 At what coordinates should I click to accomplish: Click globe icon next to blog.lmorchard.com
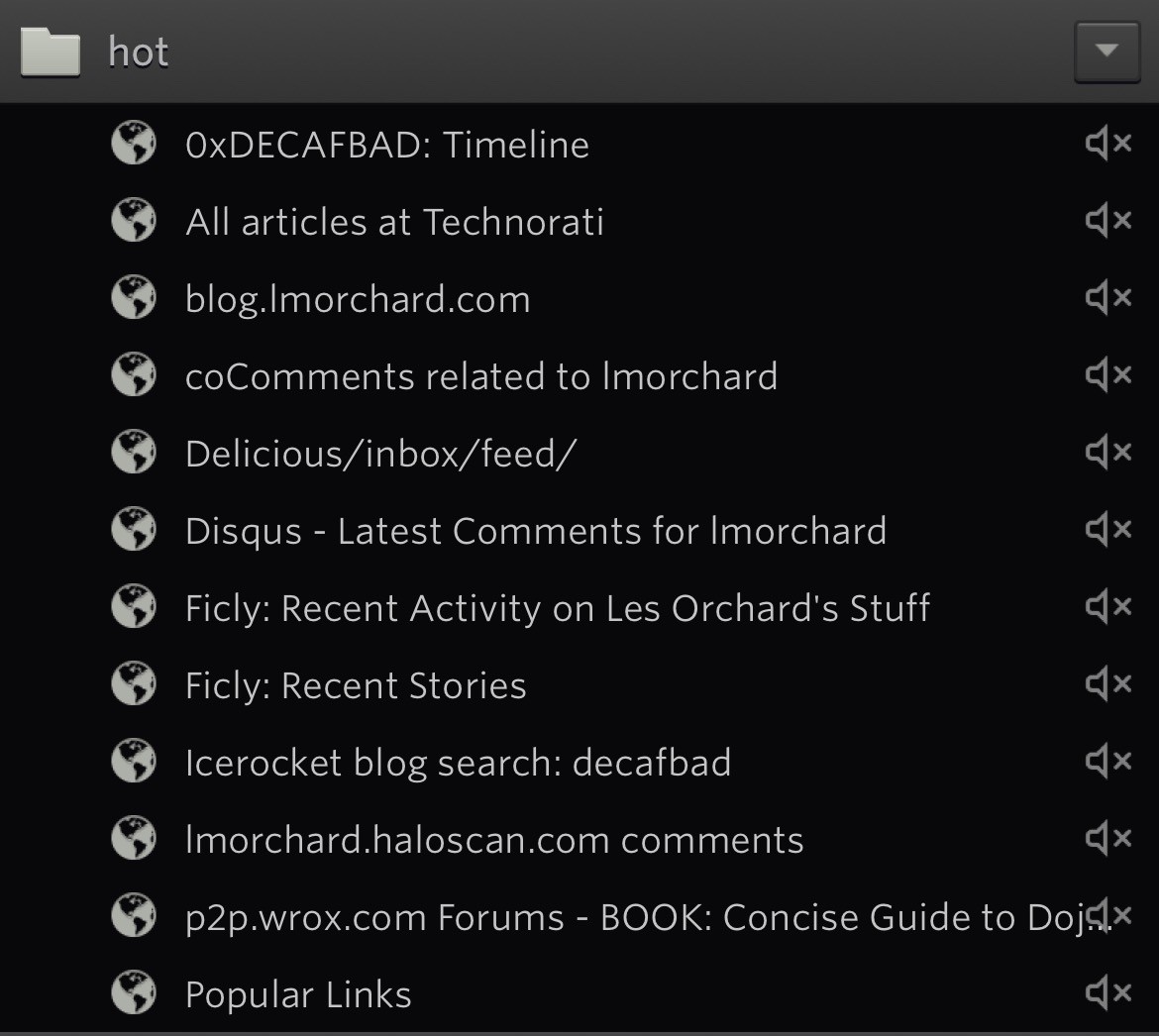(133, 299)
